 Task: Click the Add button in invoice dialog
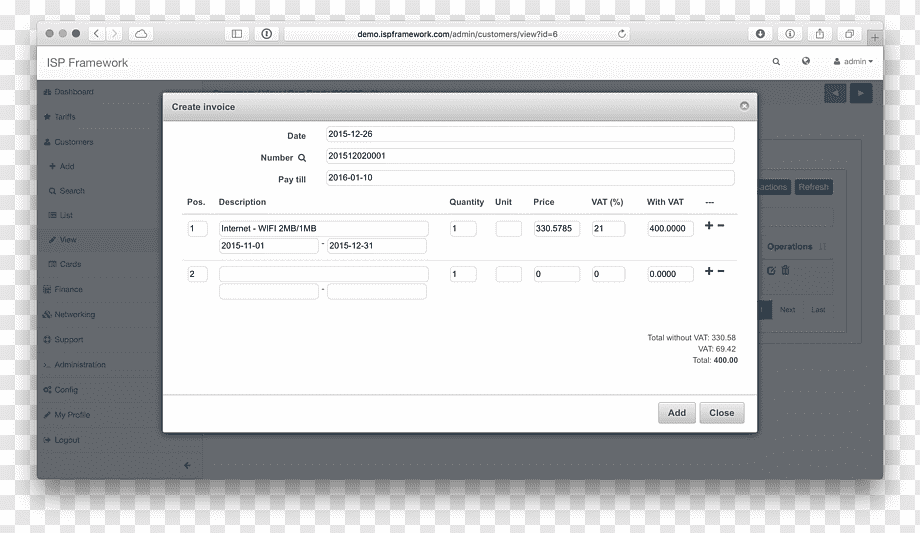677,413
